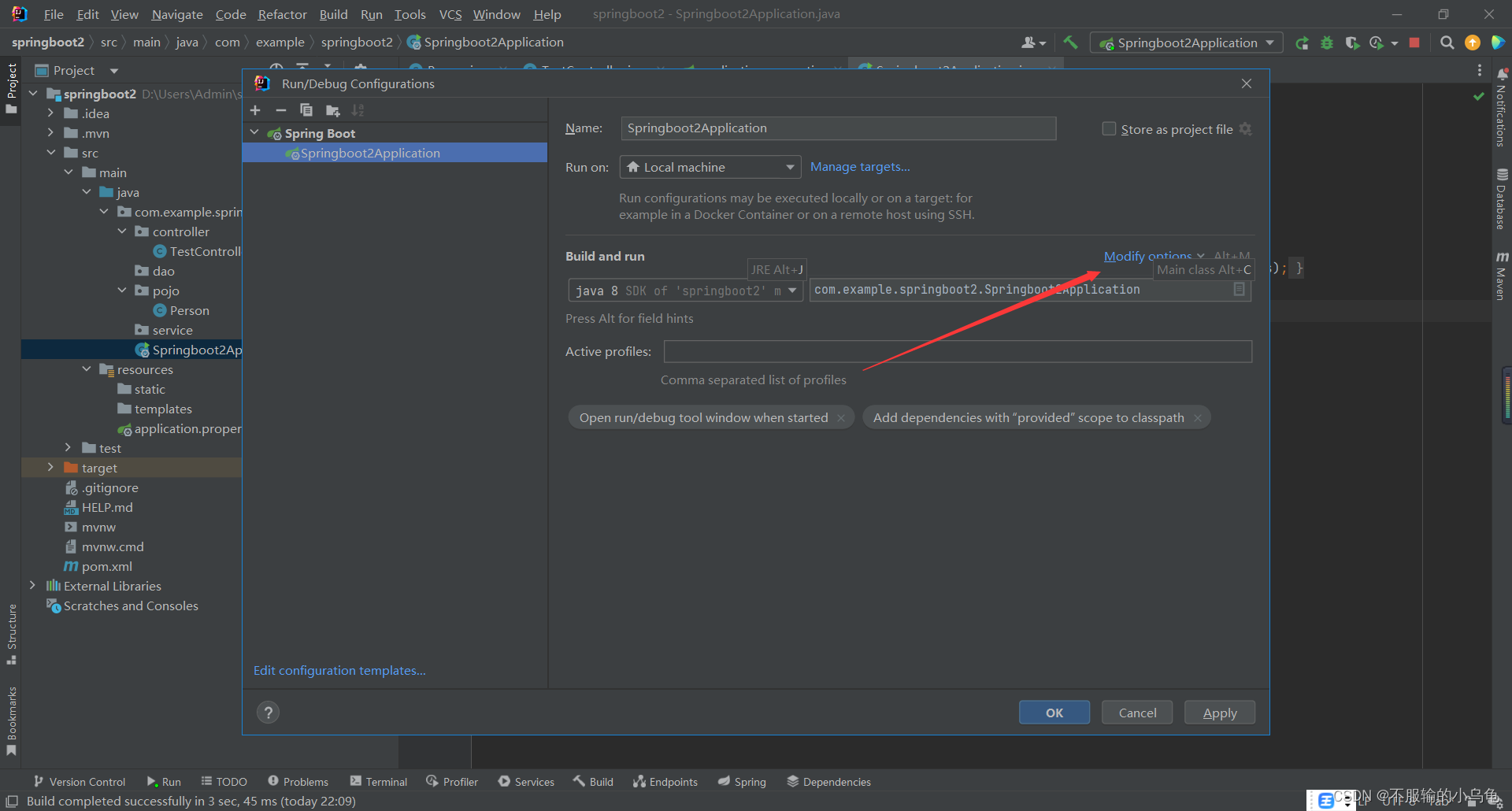Open the Maven tool window

click(1501, 276)
